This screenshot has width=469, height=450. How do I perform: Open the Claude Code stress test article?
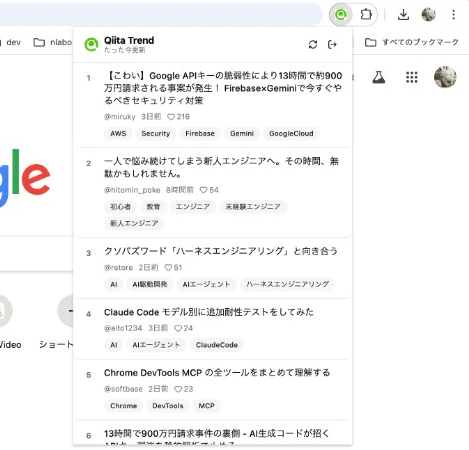209,312
